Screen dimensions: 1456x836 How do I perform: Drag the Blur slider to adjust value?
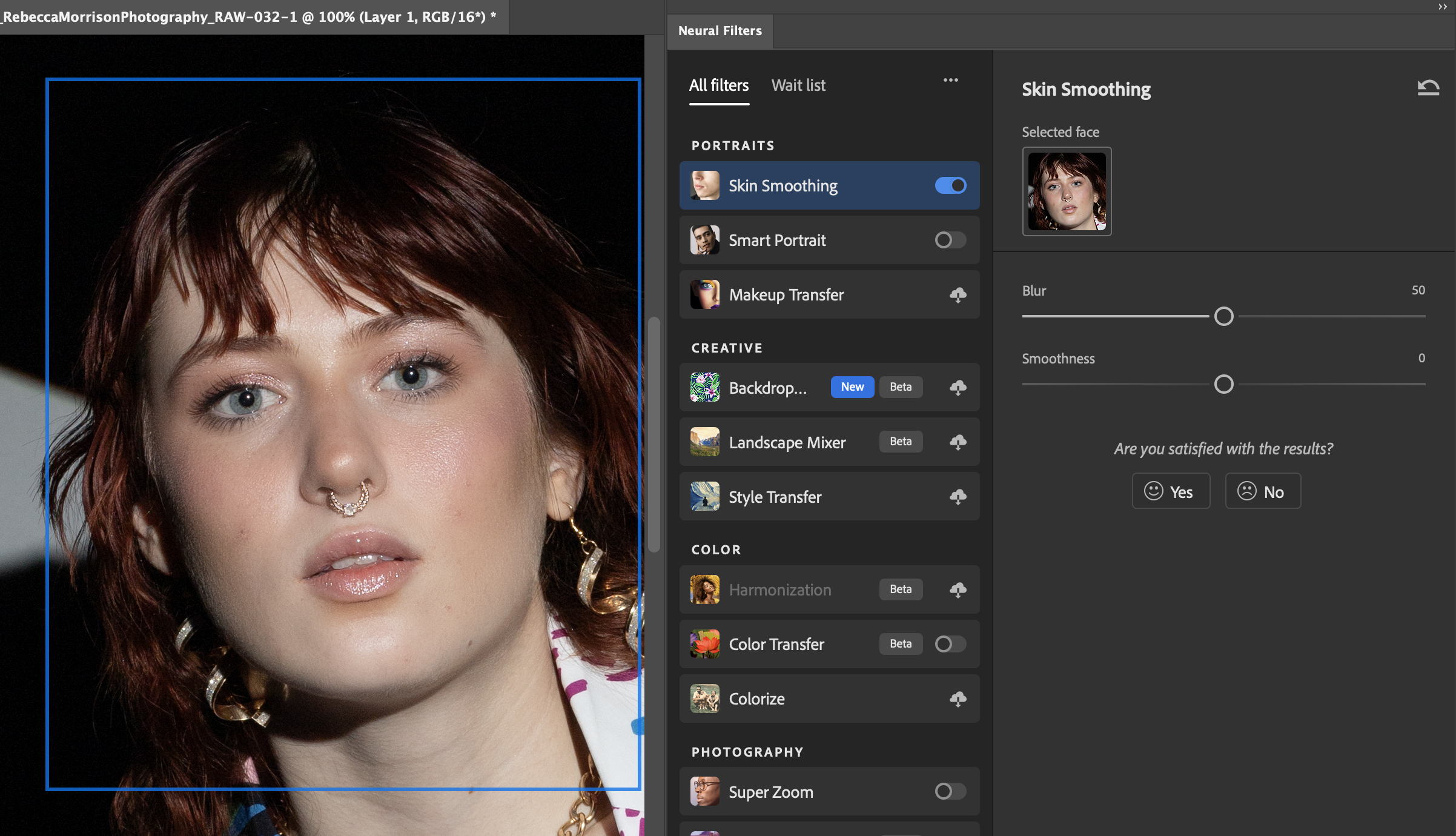click(x=1223, y=317)
